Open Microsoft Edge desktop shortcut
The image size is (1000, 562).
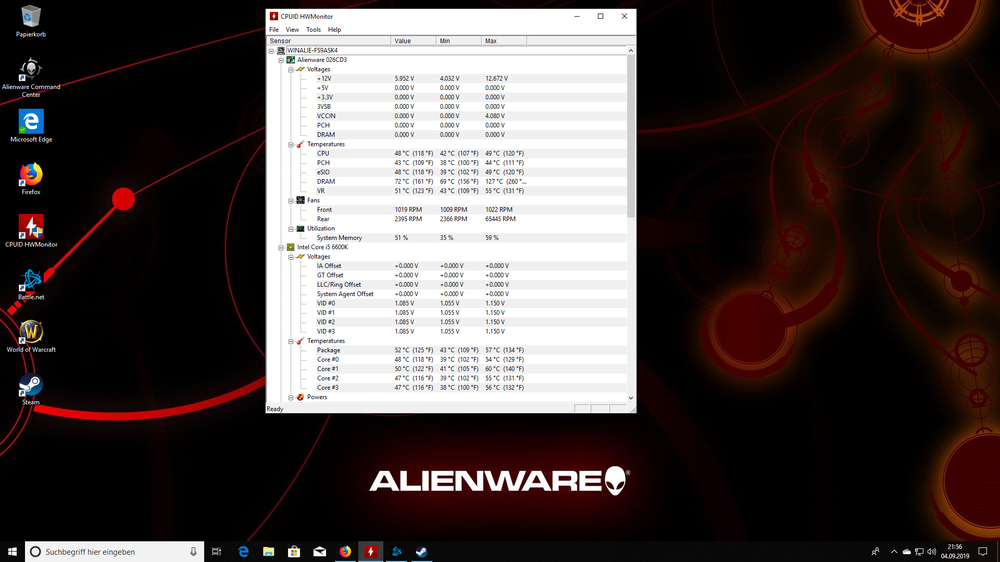(x=31, y=122)
